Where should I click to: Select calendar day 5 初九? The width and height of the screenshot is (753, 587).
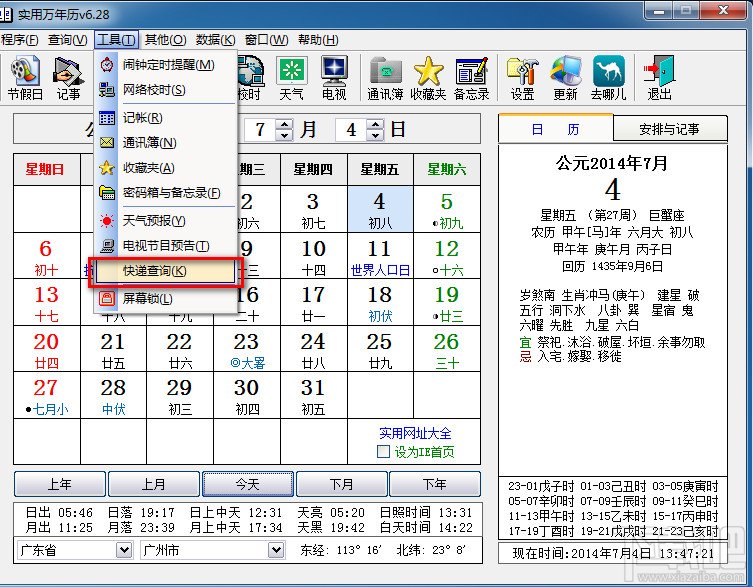point(447,209)
